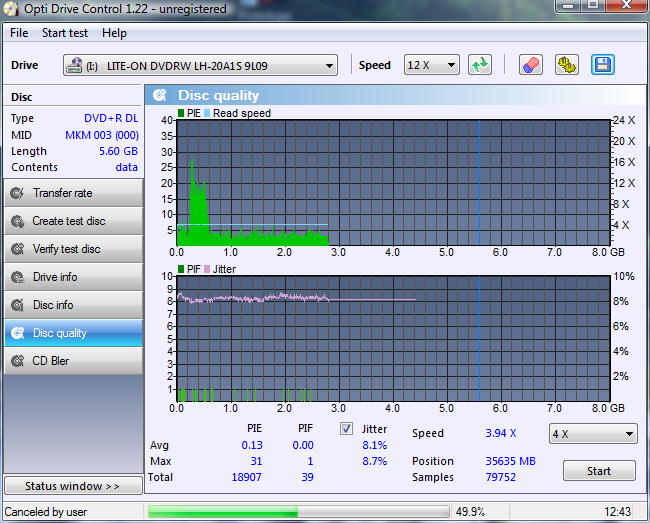This screenshot has height=523, width=650.
Task: Click the Disc info sidebar icon
Action: pos(17,305)
